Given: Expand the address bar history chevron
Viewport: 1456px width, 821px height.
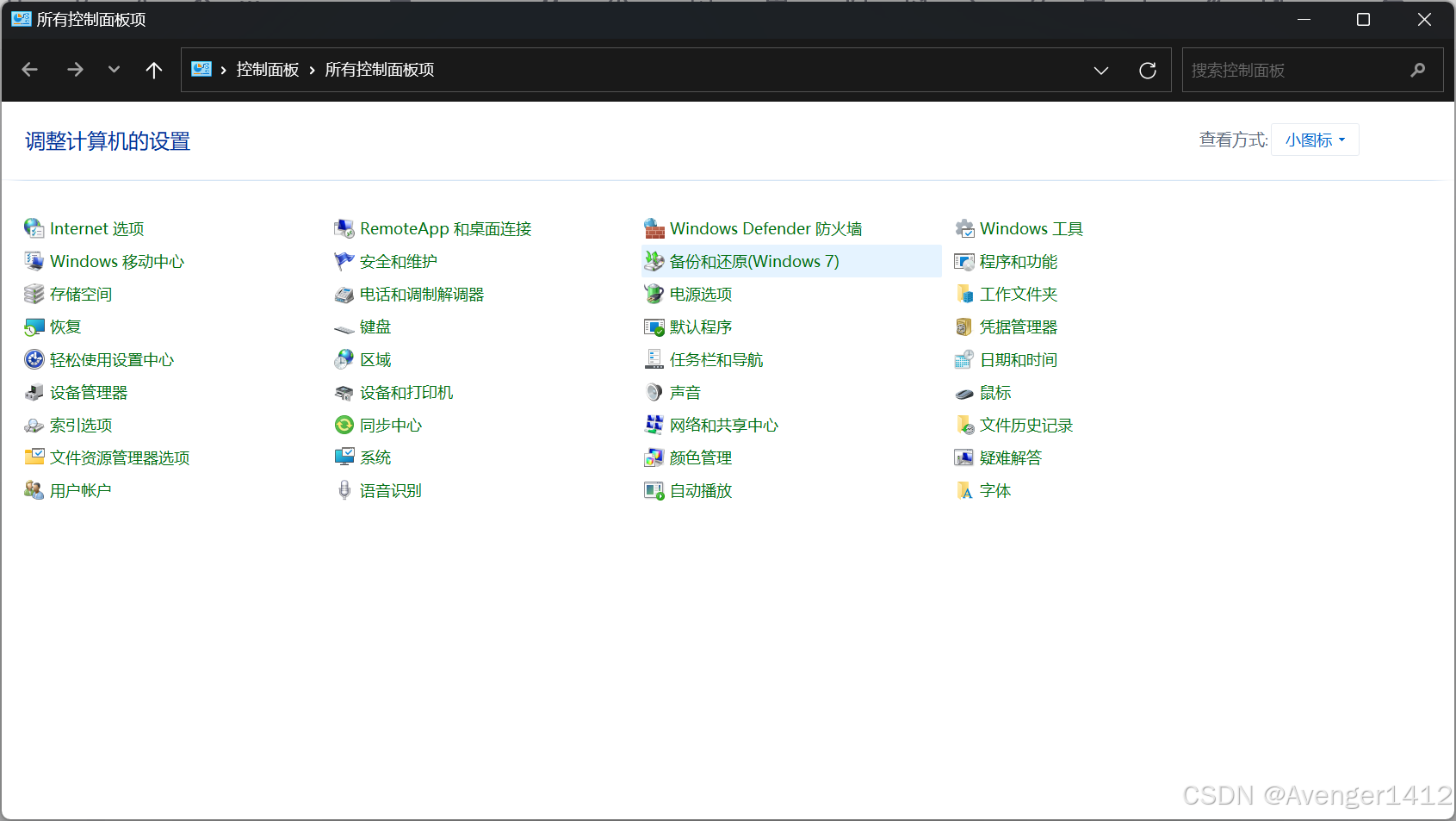Looking at the screenshot, I should point(1100,70).
